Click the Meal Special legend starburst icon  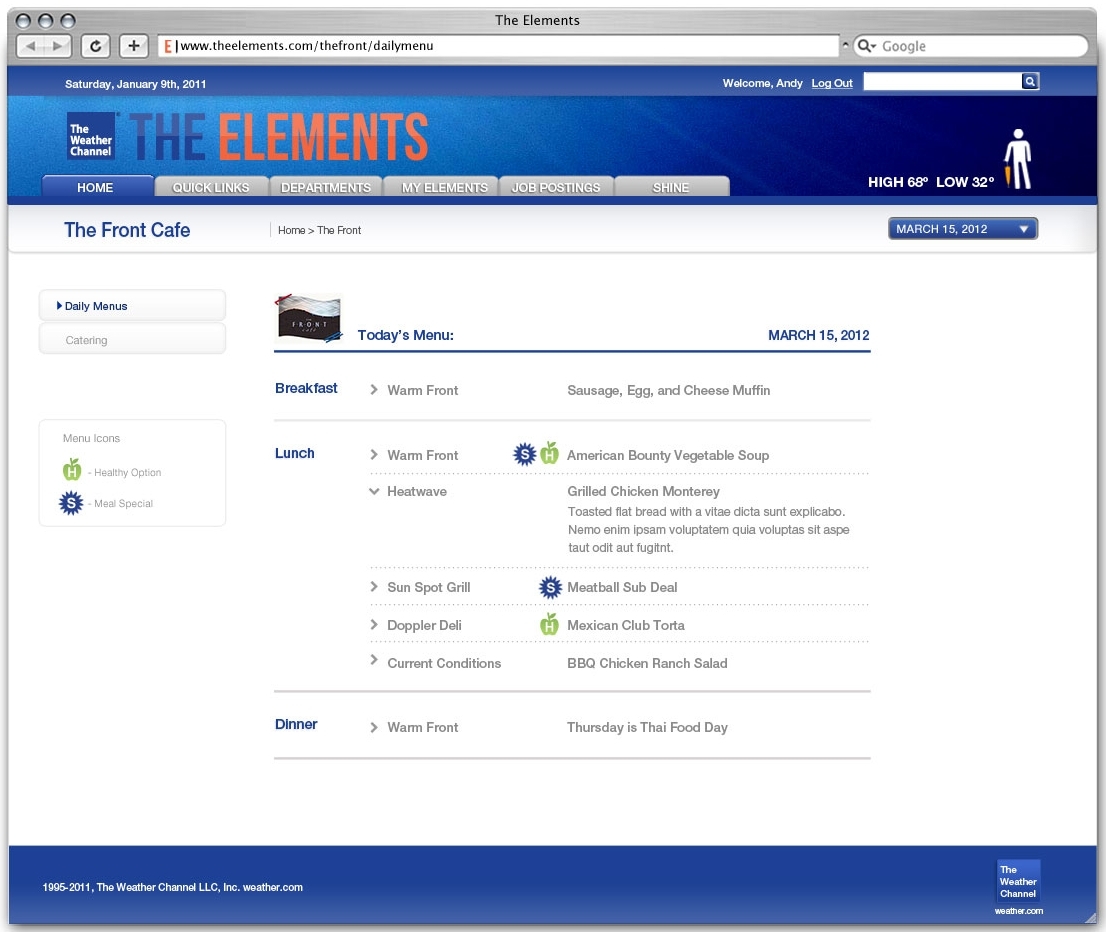71,503
